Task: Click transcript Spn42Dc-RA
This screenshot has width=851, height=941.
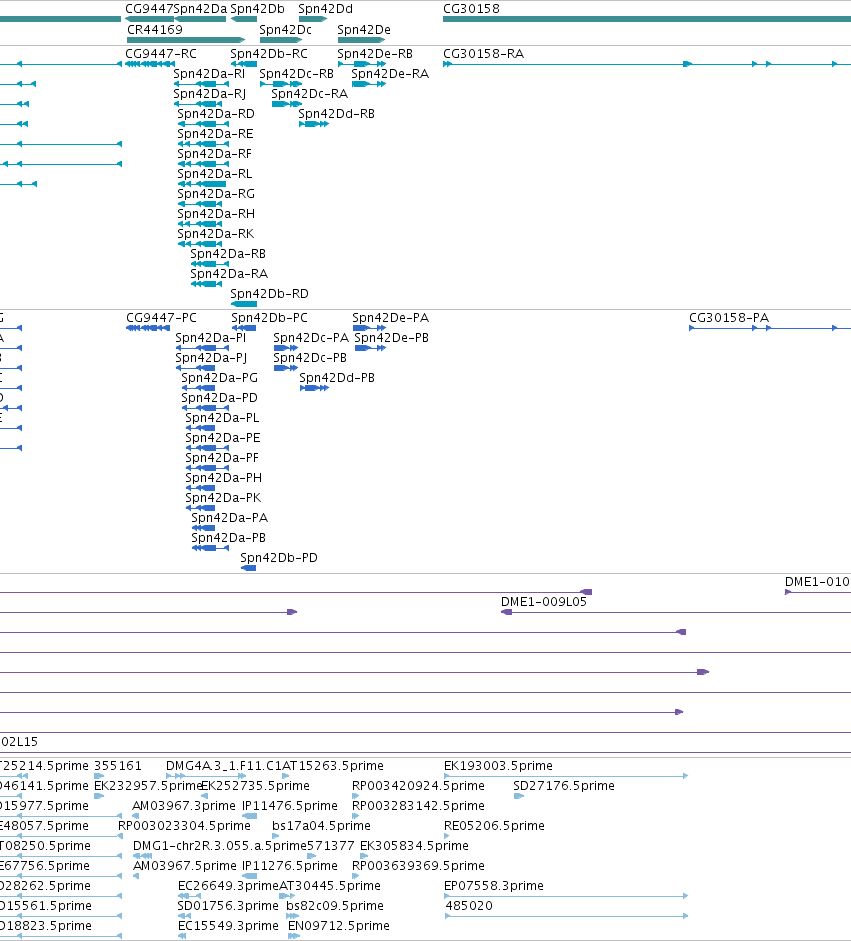Action: pyautogui.click(x=310, y=94)
